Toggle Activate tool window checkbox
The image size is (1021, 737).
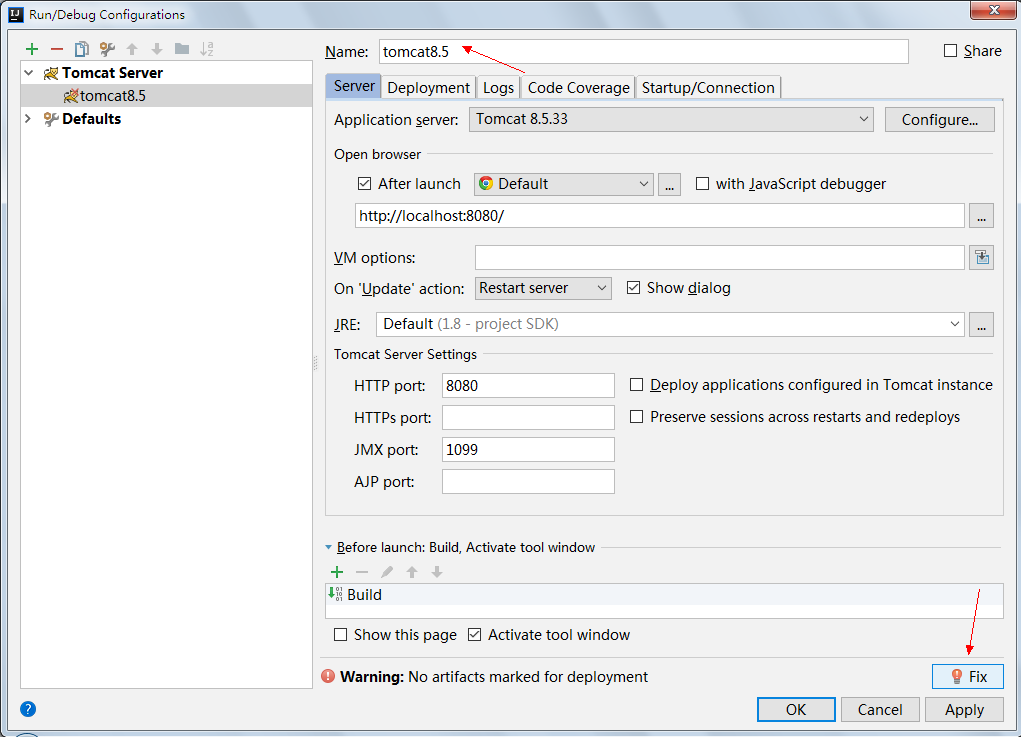coord(475,635)
